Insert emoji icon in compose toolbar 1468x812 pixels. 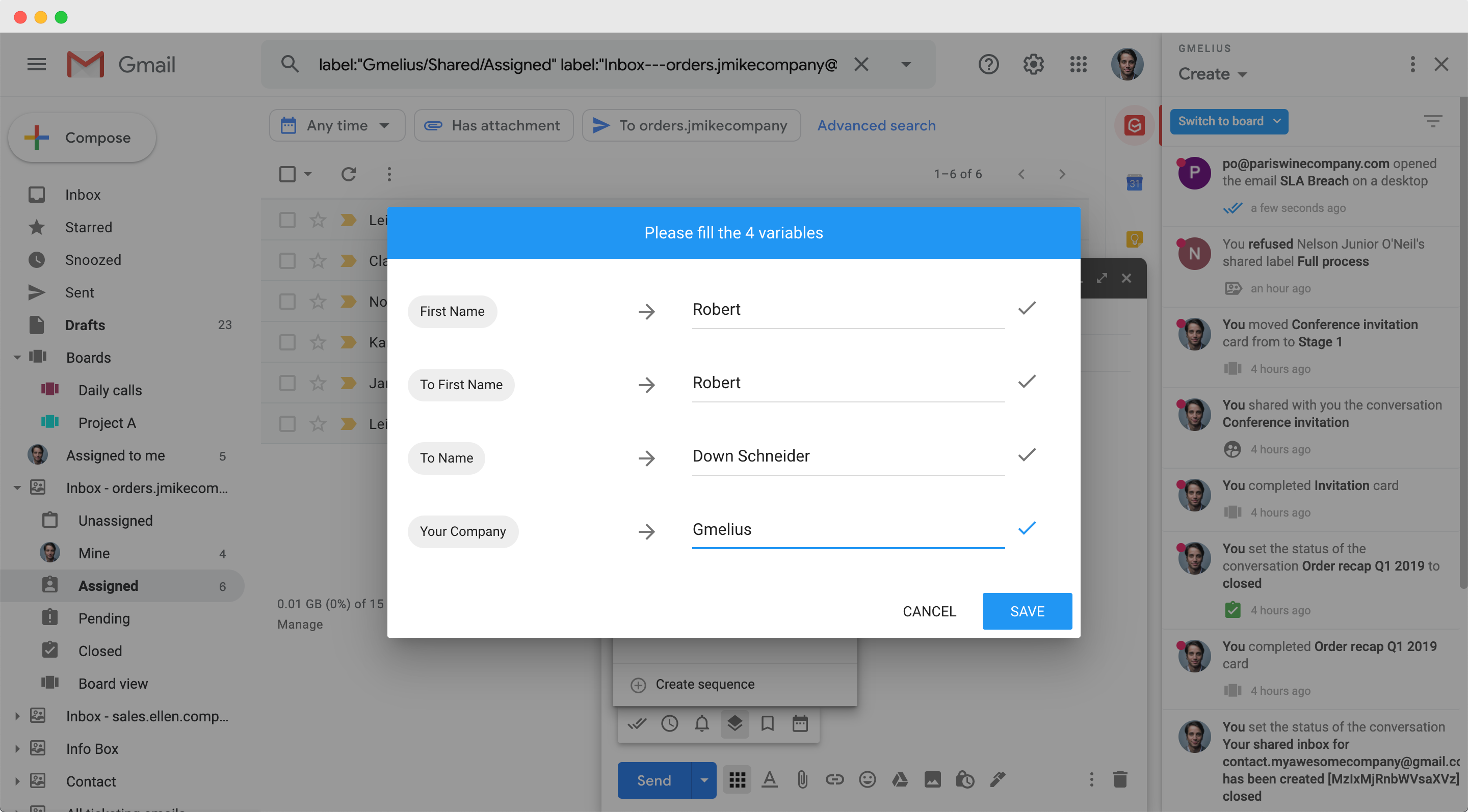click(x=868, y=779)
